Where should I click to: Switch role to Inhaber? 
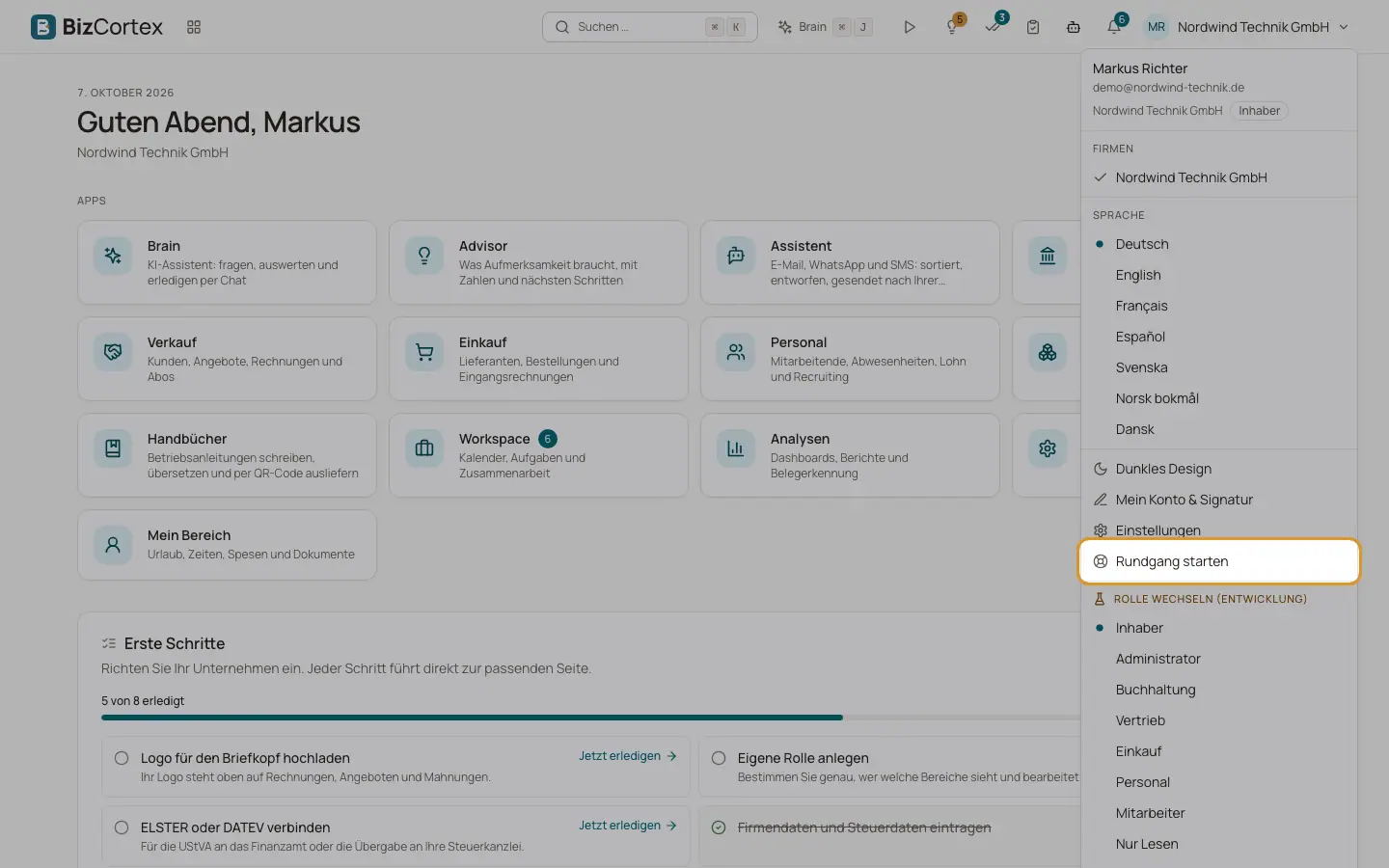tap(1219, 628)
